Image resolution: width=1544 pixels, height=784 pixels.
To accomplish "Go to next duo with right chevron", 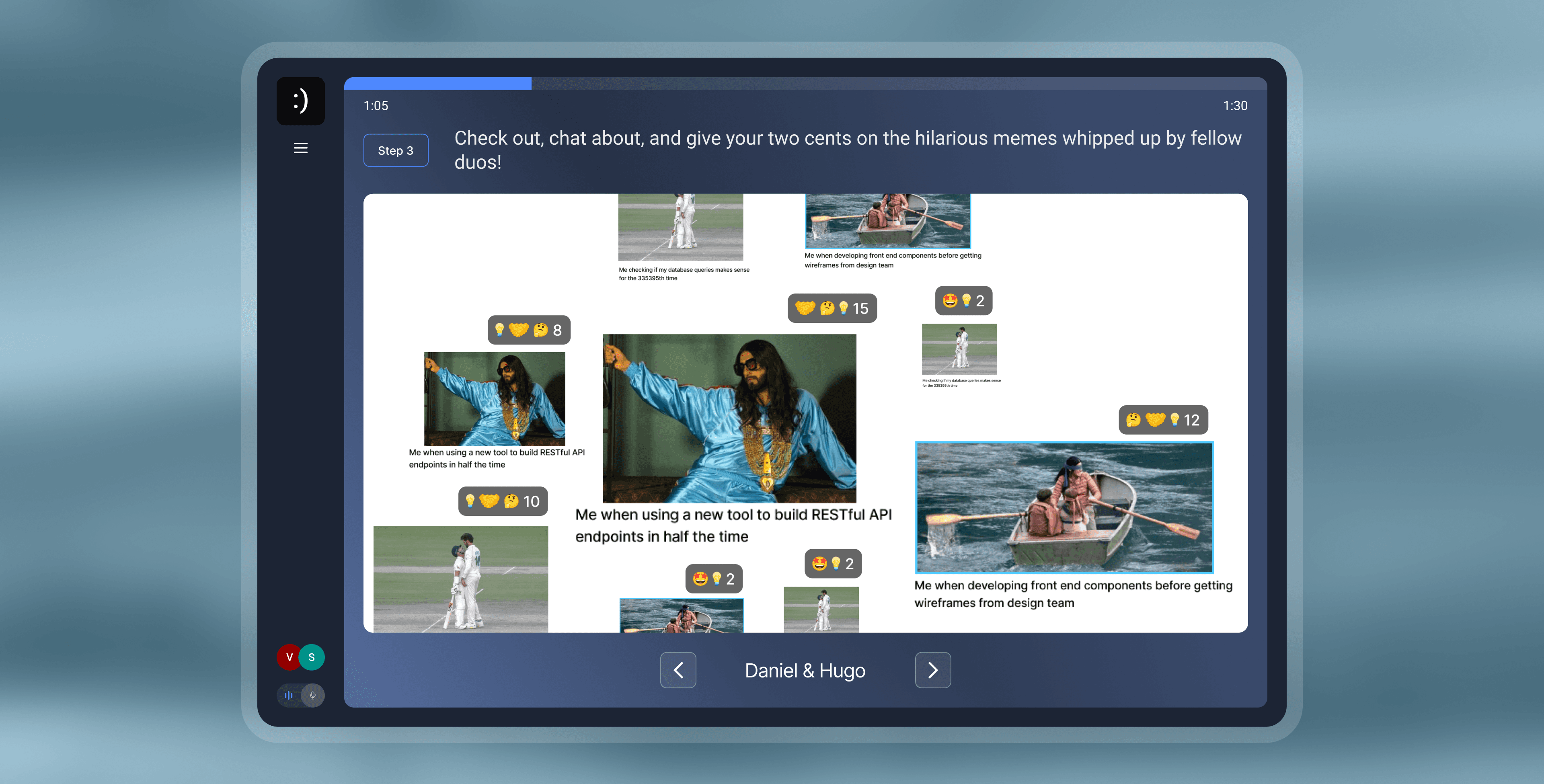I will click(x=933, y=670).
